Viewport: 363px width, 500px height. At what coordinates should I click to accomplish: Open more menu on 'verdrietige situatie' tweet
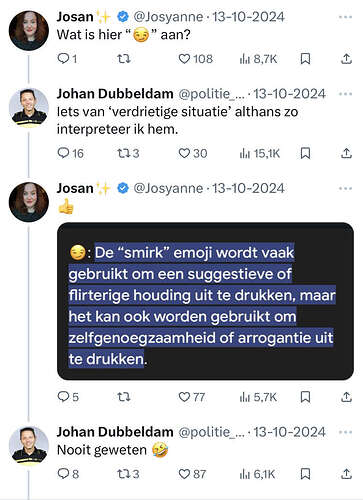[x=345, y=94]
